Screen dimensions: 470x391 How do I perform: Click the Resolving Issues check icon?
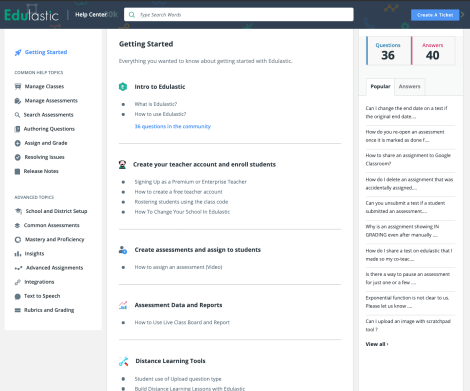coord(18,157)
